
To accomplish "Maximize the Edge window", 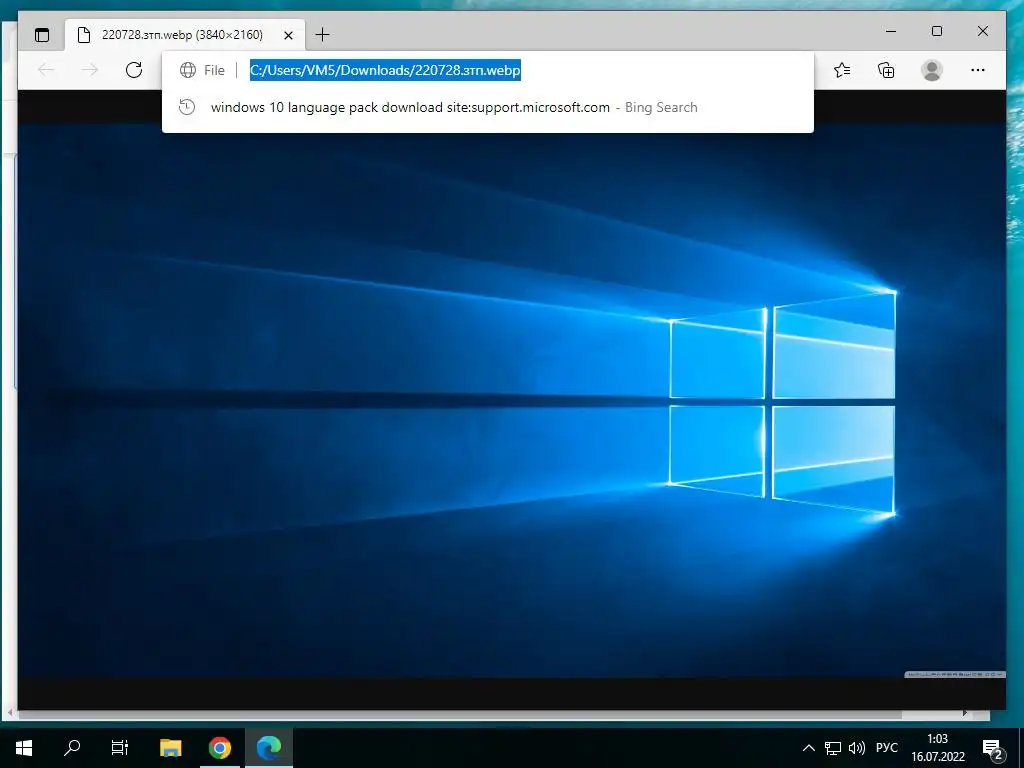I will click(x=937, y=31).
